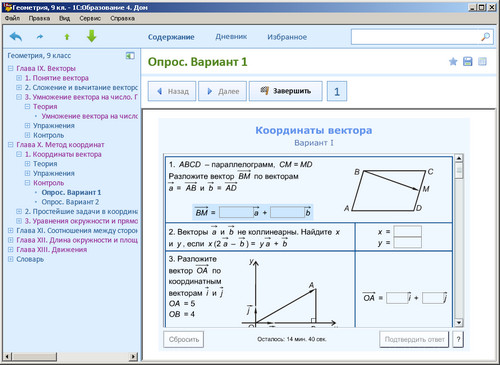Switch to the Дневник tab

pyautogui.click(x=231, y=37)
